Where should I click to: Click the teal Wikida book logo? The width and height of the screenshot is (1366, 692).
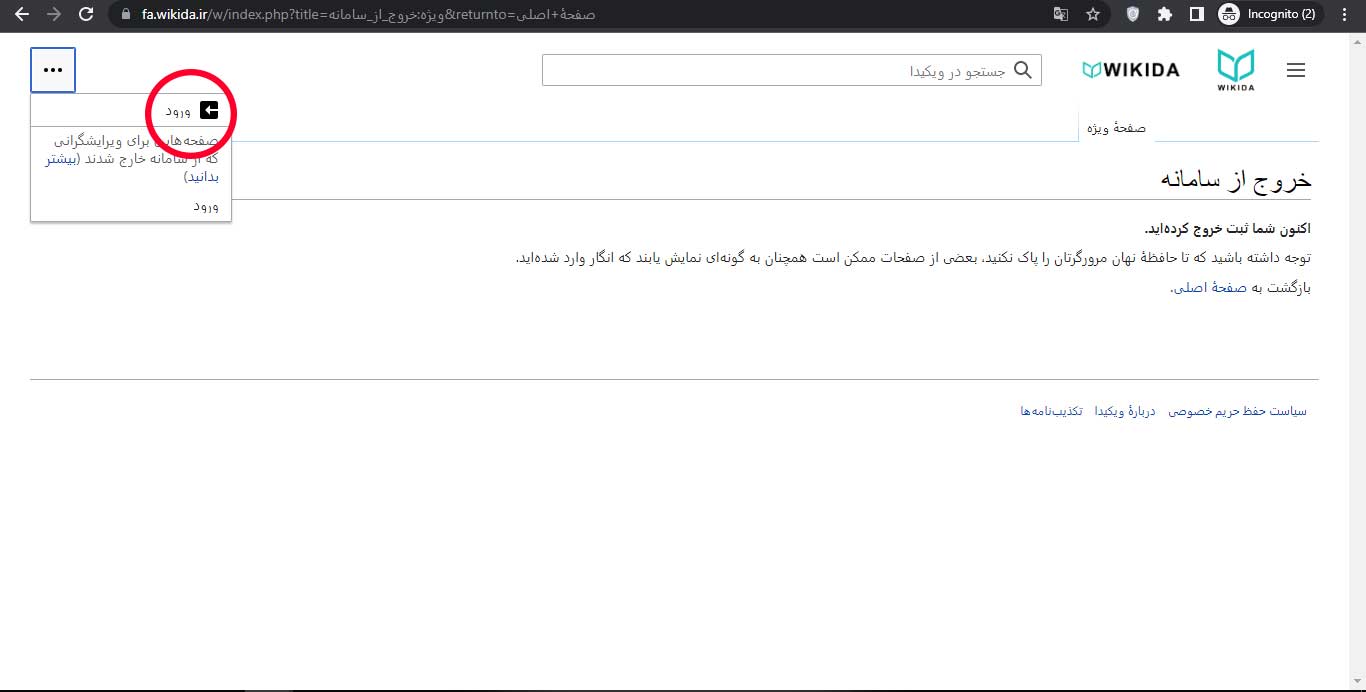tap(1236, 70)
